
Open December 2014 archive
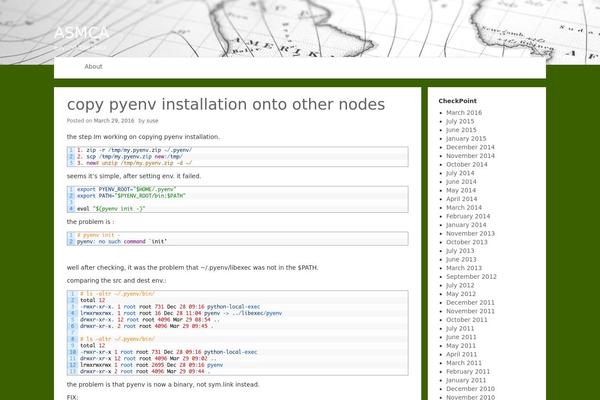click(470, 147)
